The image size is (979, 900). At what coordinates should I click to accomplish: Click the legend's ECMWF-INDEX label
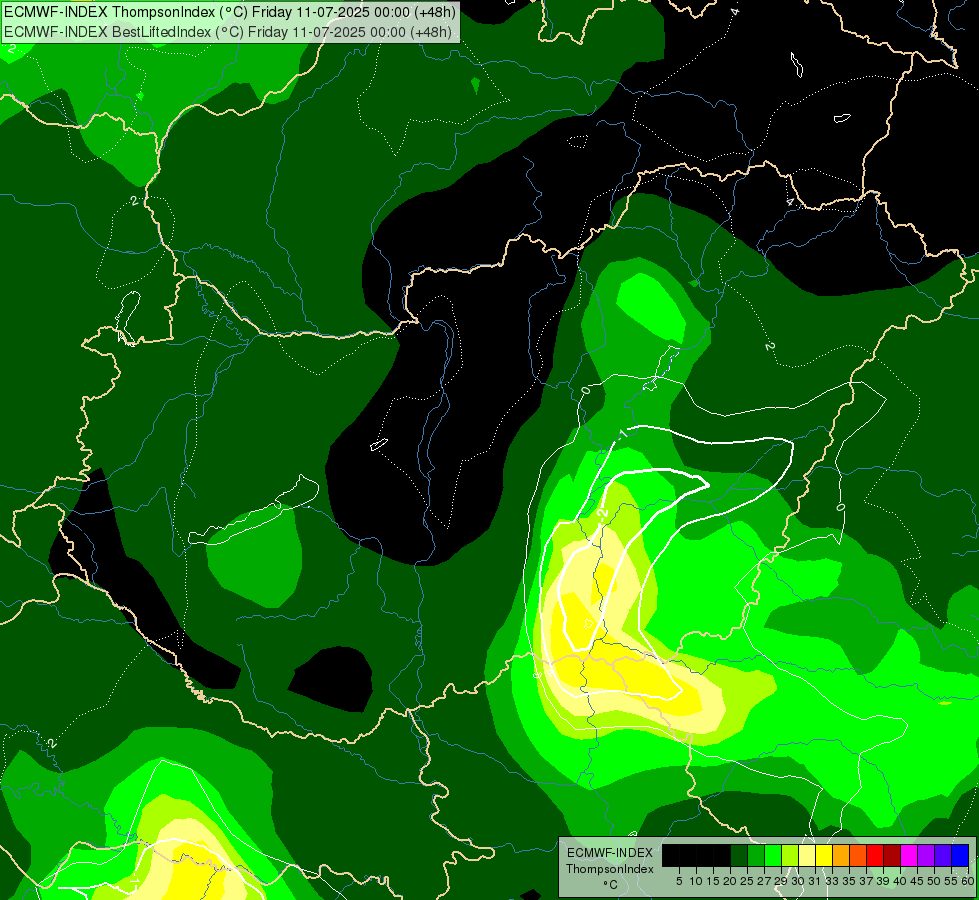click(610, 853)
